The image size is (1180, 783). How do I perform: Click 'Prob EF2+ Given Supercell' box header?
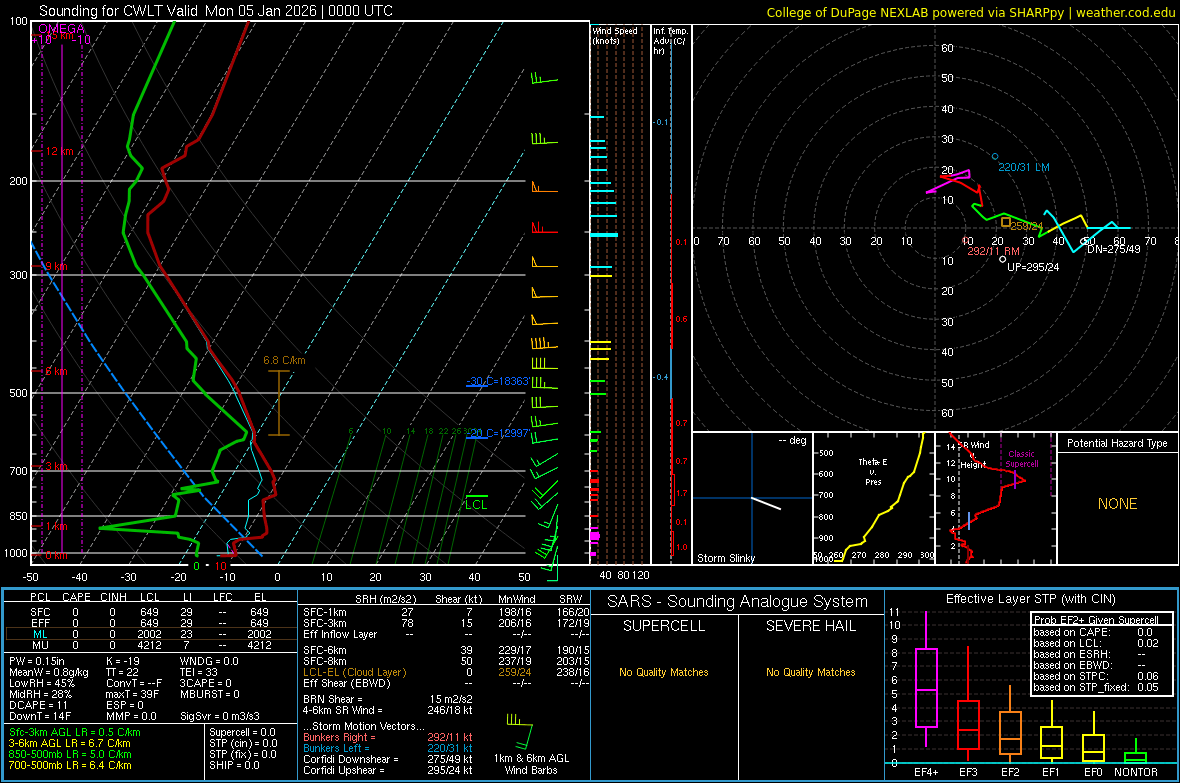click(1096, 620)
